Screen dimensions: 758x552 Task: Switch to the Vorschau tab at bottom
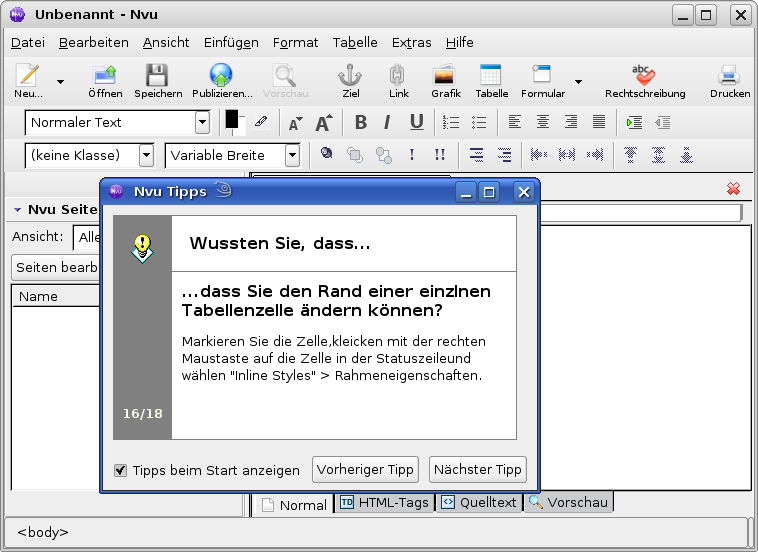568,503
